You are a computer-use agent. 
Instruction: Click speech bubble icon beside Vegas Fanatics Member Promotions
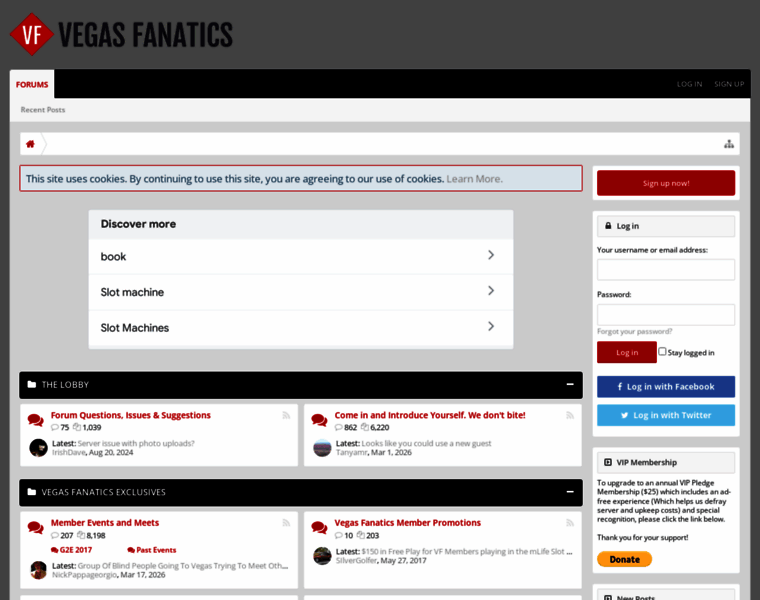click(319, 528)
